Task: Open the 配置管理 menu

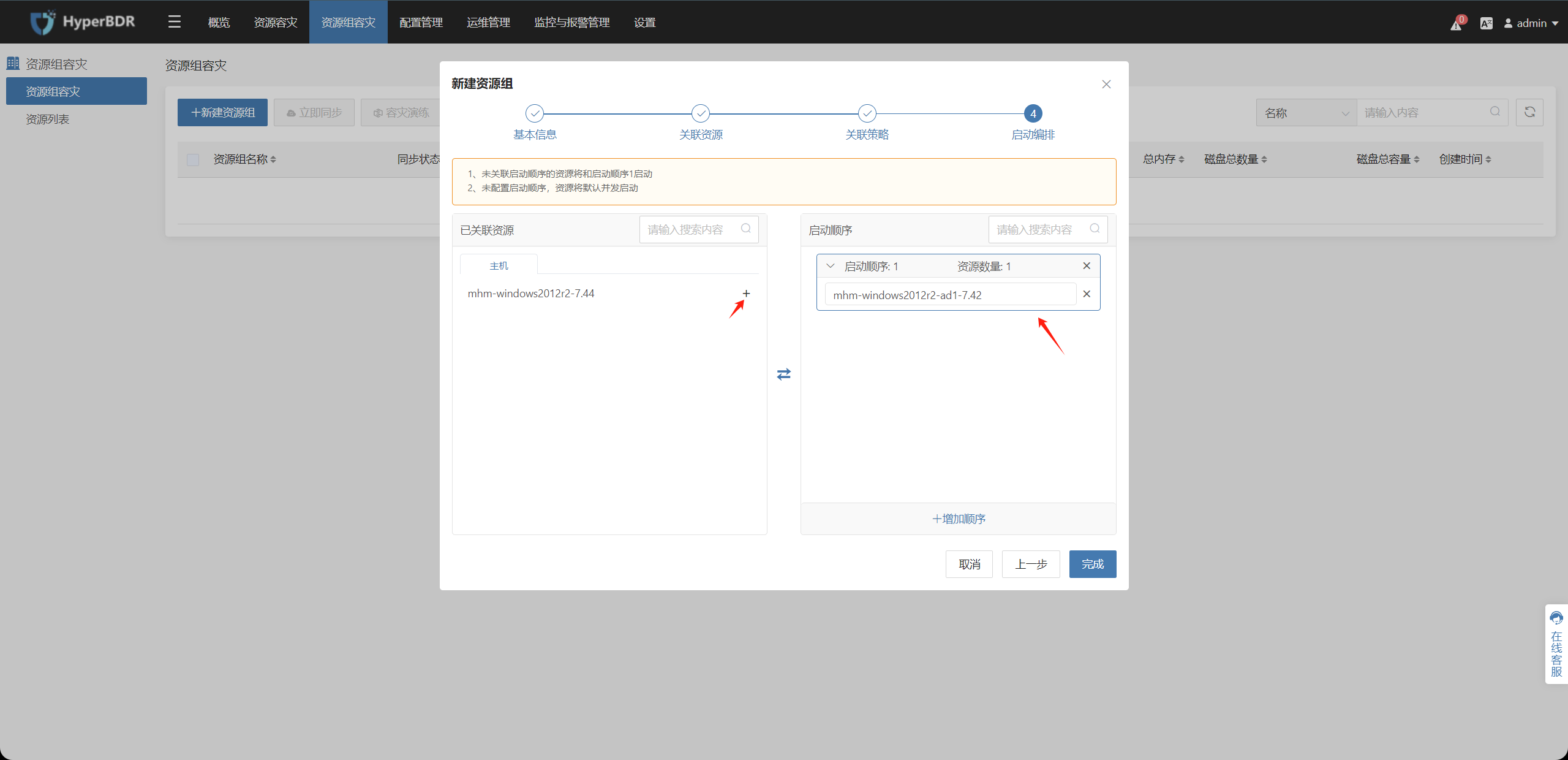Action: coord(421,23)
